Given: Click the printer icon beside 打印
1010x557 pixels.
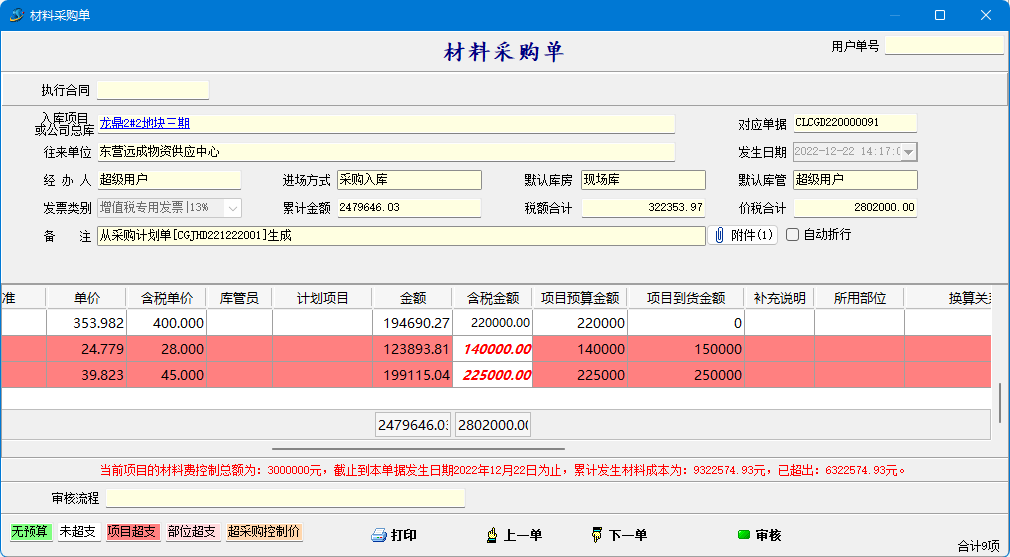Looking at the screenshot, I should click(379, 535).
